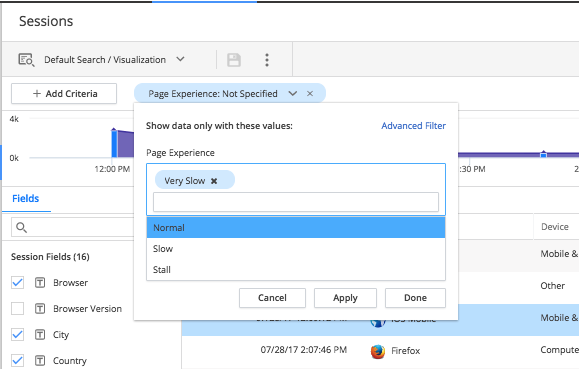This screenshot has height=369, width=580.
Task: Expand Default Search / Visualization dropdown
Action: click(x=180, y=59)
